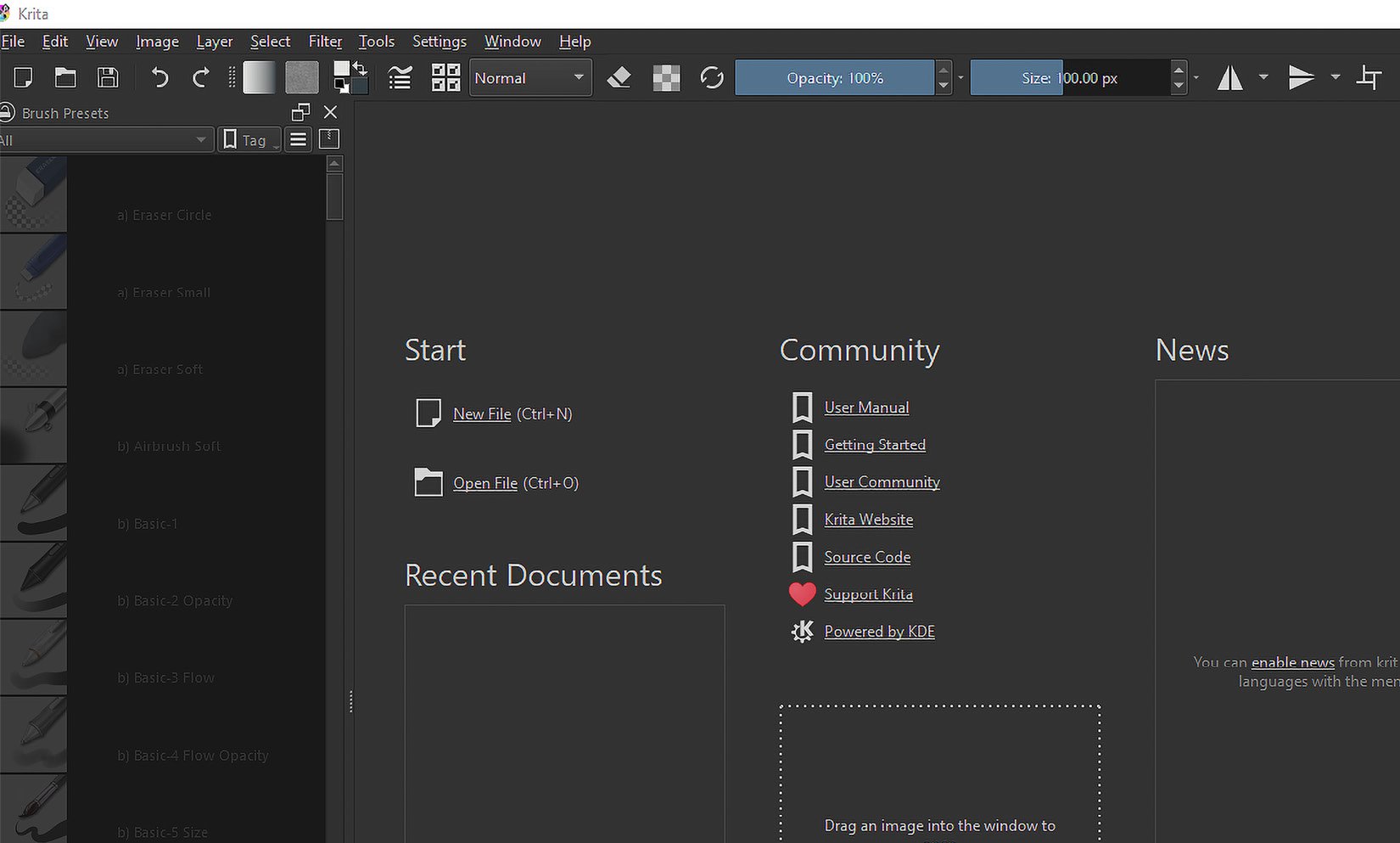1400x843 pixels.
Task: Decrease brush size with the down stepper arrow
Action: 1179,86
